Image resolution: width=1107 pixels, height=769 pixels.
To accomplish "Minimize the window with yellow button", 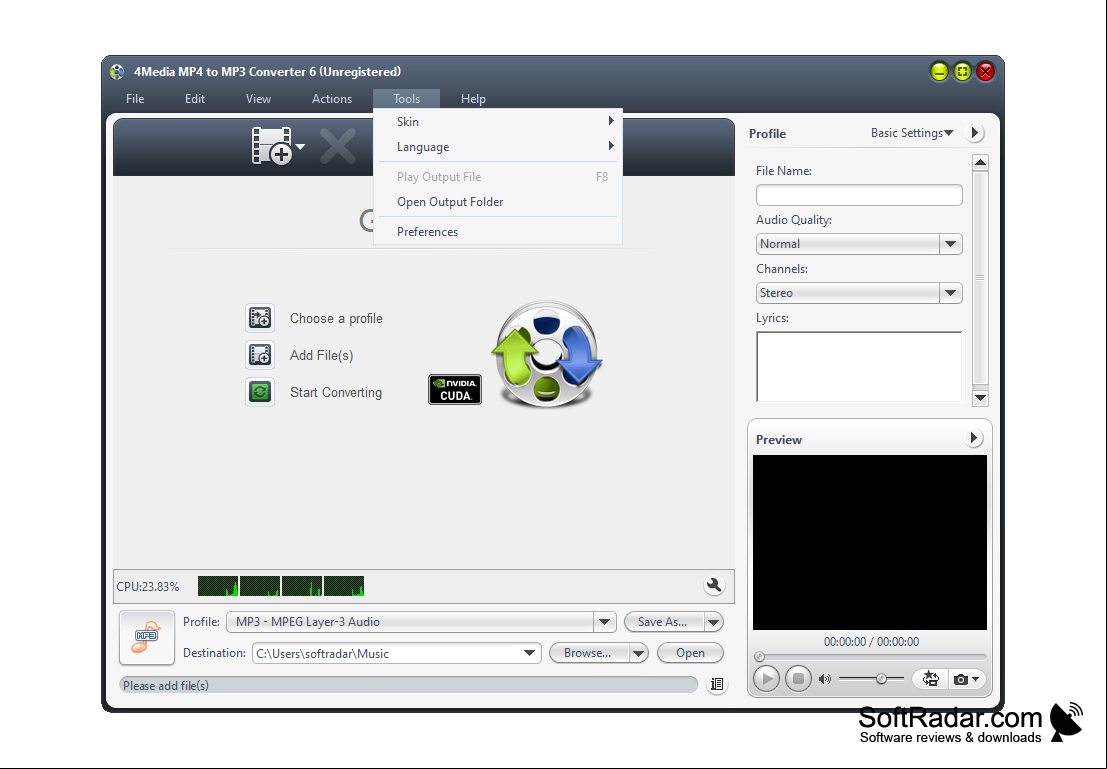I will 939,71.
